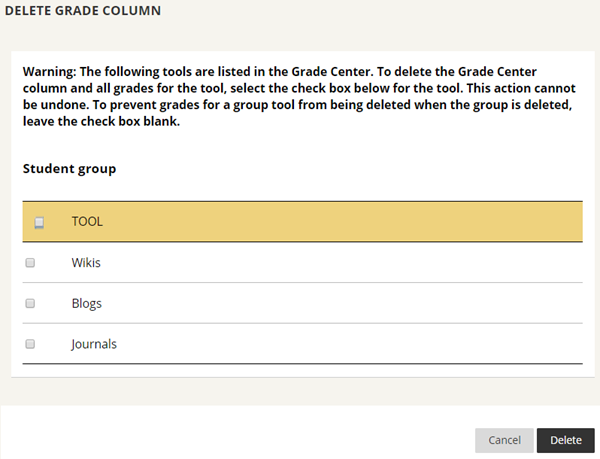Check the Blogs checkbox
The width and height of the screenshot is (600, 459).
click(30, 303)
